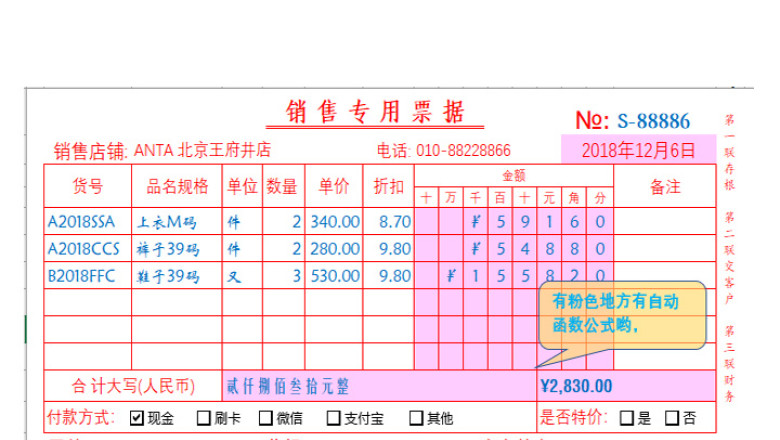Click the 折扣 column header
The width and height of the screenshot is (780, 440).
[389, 186]
